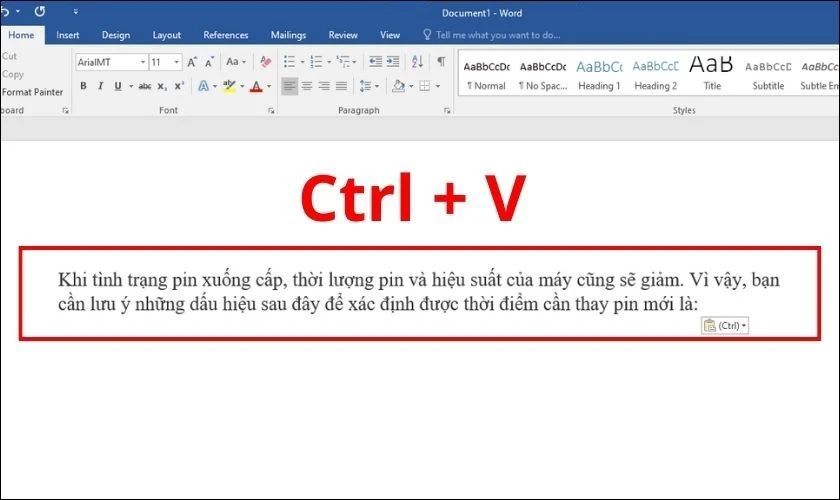Open References tab

226,35
